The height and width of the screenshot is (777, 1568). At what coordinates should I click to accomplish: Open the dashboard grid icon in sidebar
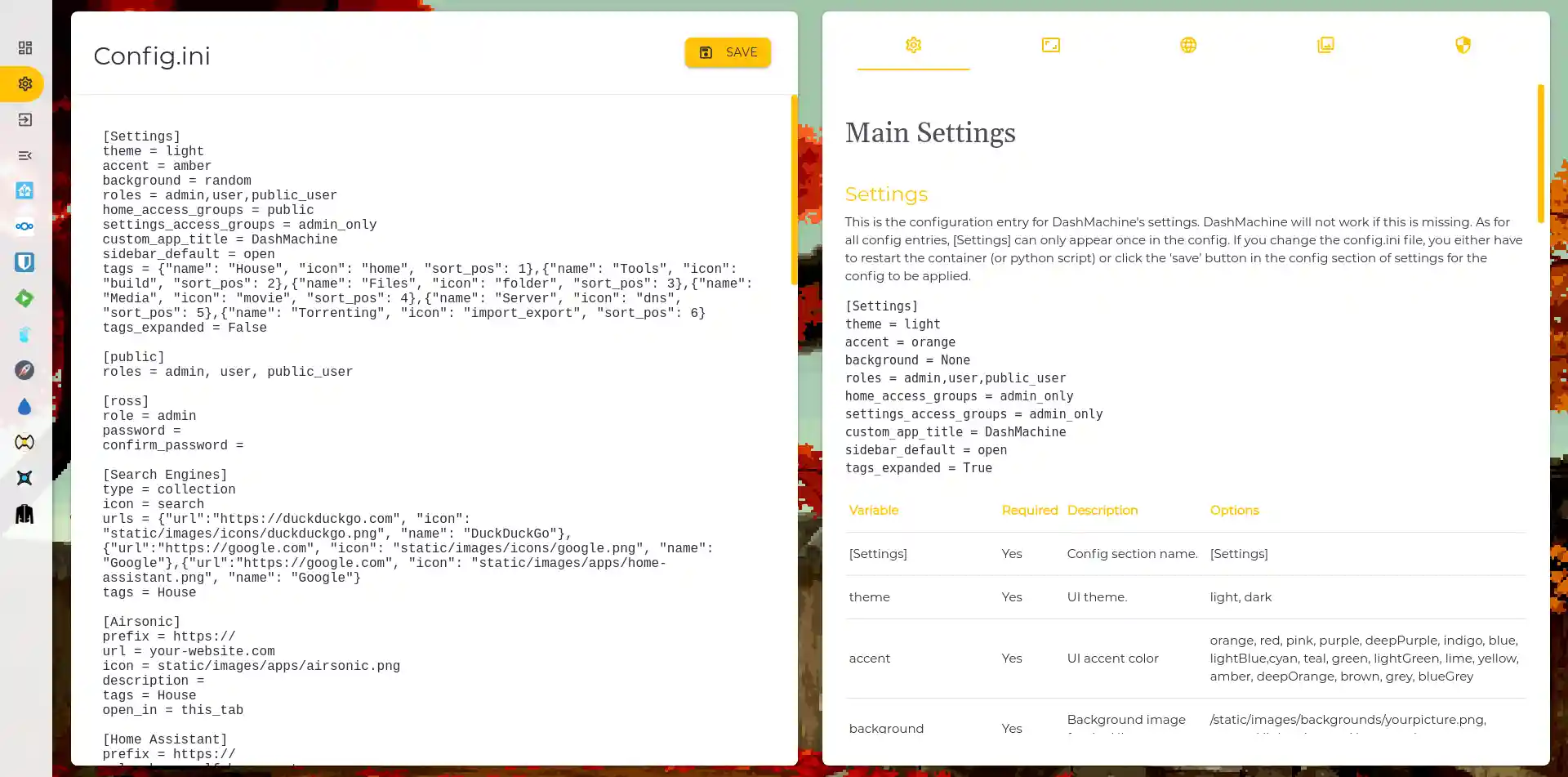pyautogui.click(x=24, y=47)
